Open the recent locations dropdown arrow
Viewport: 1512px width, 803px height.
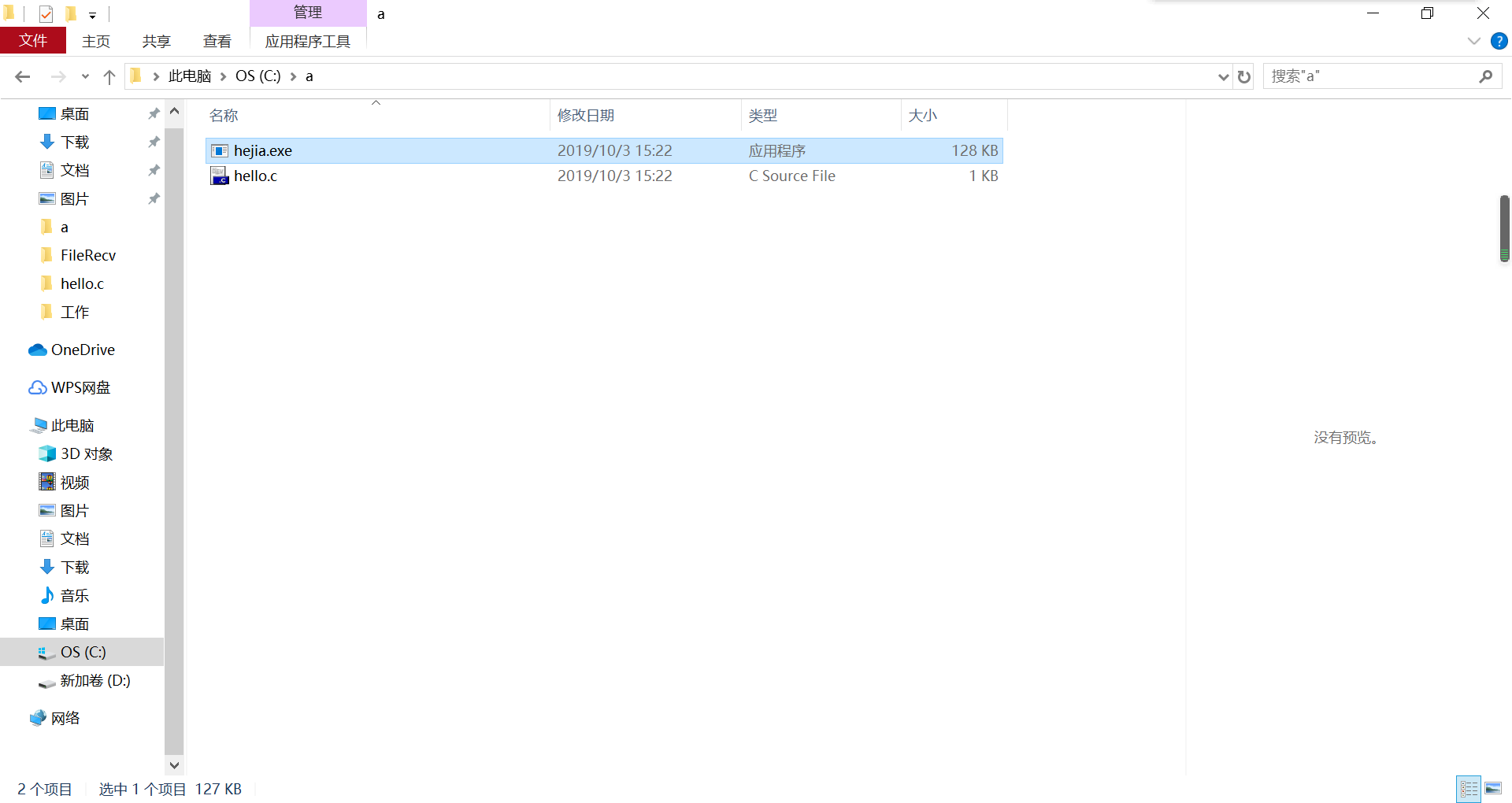point(85,76)
